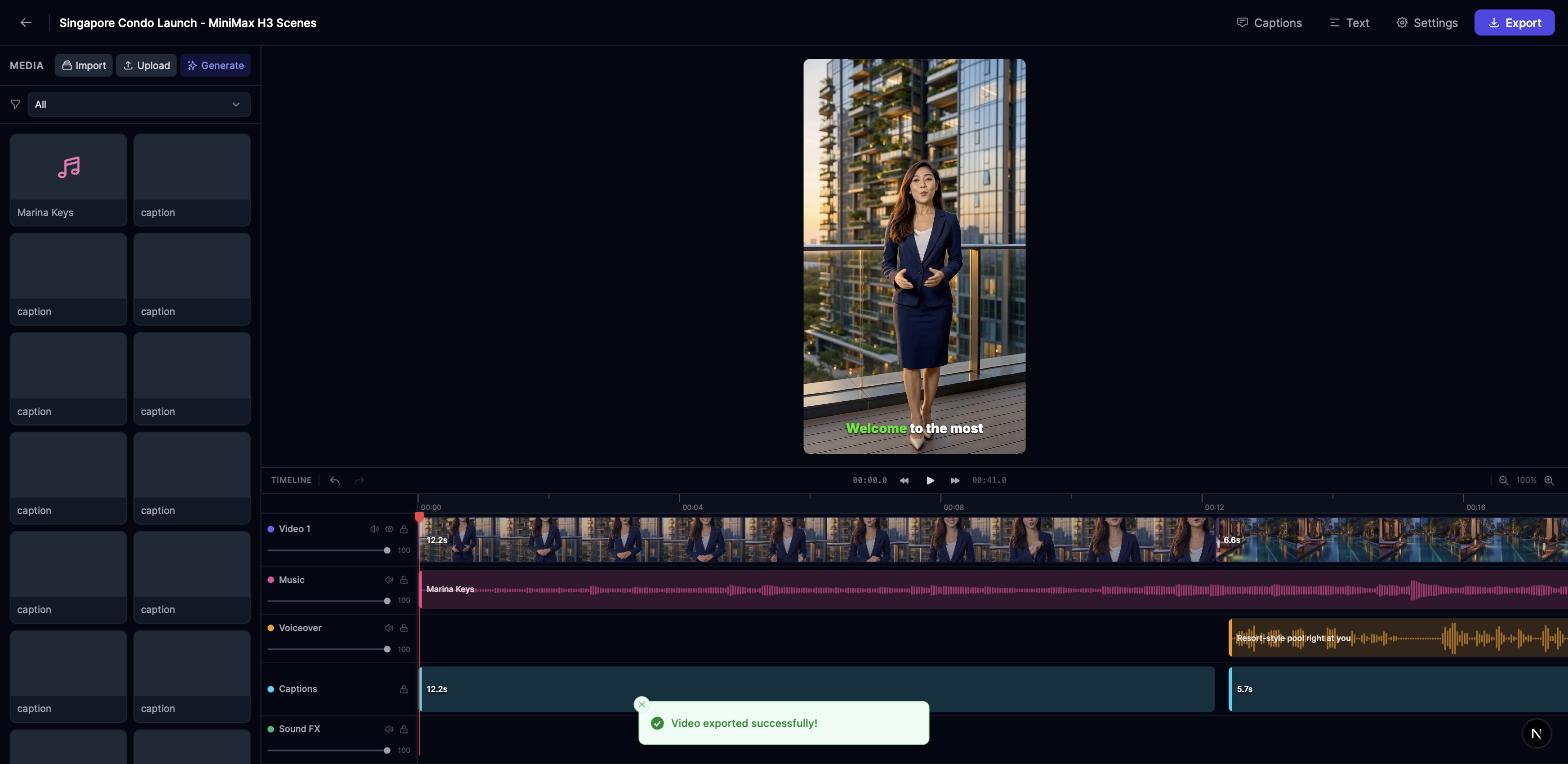1568x764 pixels.
Task: Dismiss the export success notification
Action: pos(642,704)
